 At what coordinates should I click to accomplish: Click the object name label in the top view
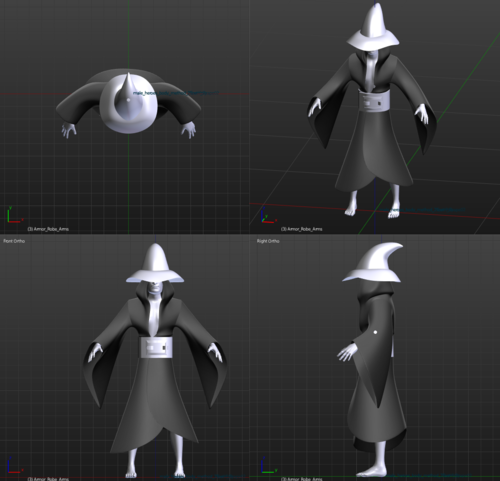pyautogui.click(x=175, y=93)
